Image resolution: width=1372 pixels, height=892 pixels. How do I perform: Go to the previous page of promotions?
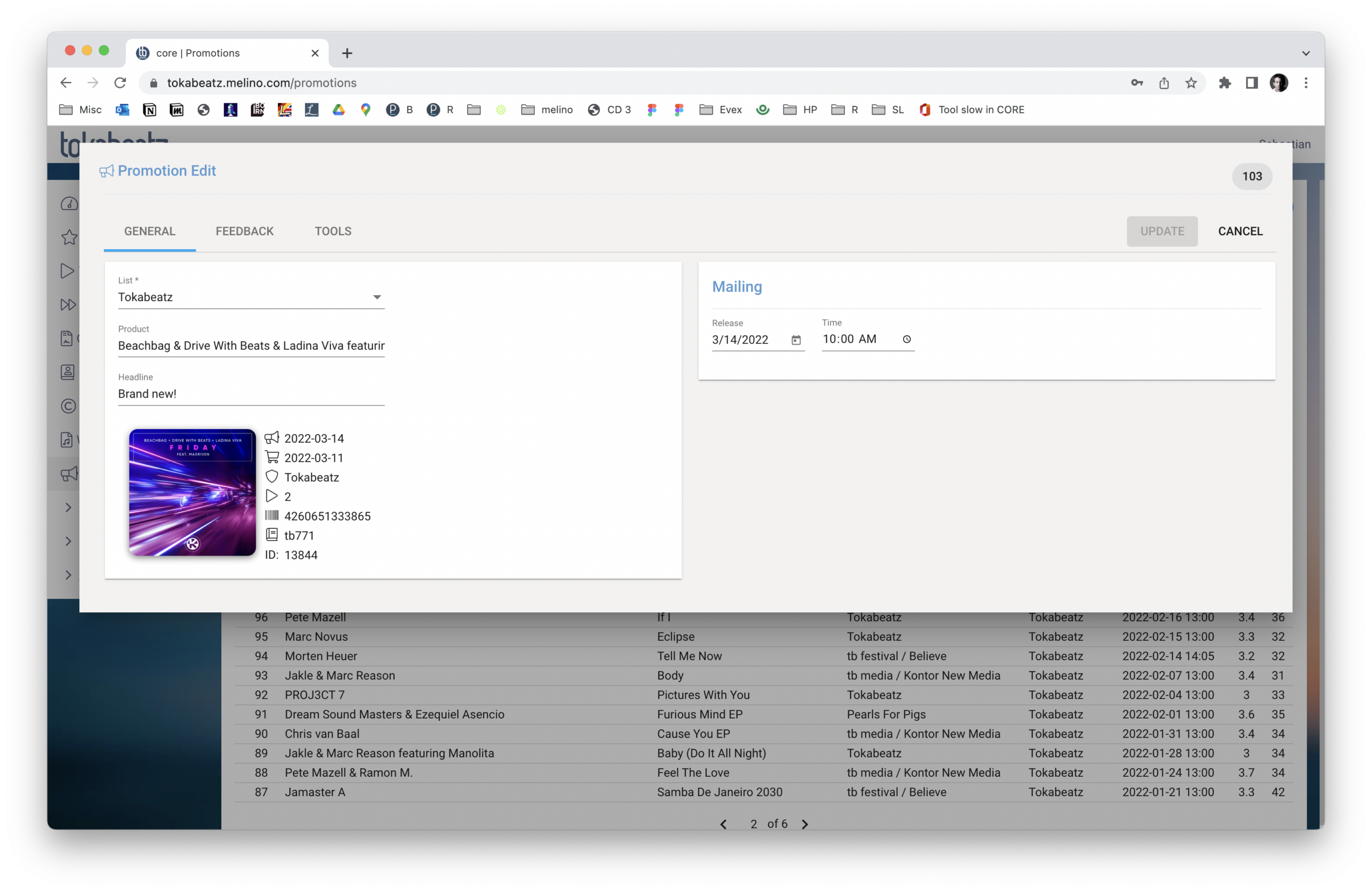(x=724, y=824)
